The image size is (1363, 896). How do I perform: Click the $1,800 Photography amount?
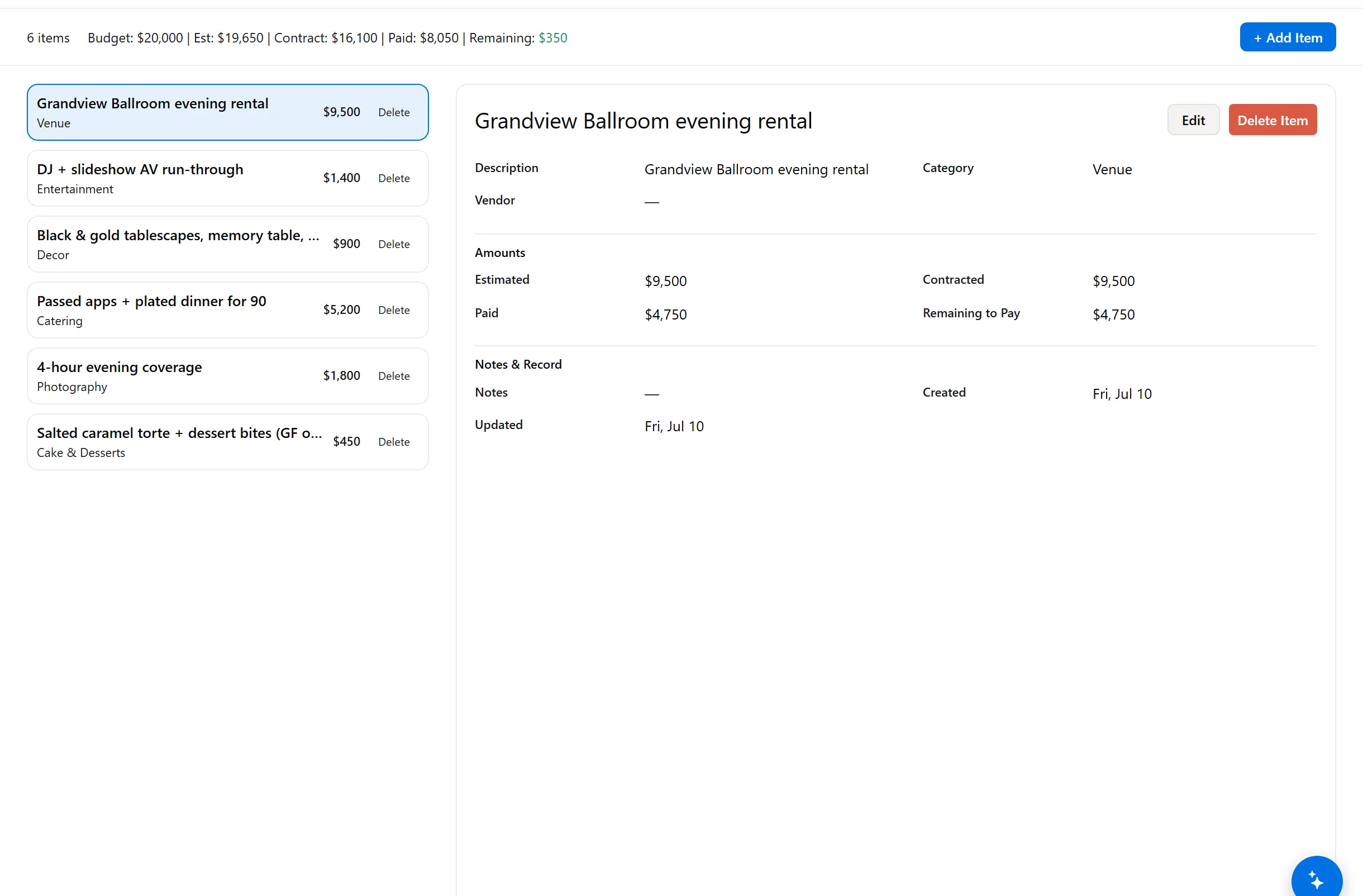tap(341, 375)
